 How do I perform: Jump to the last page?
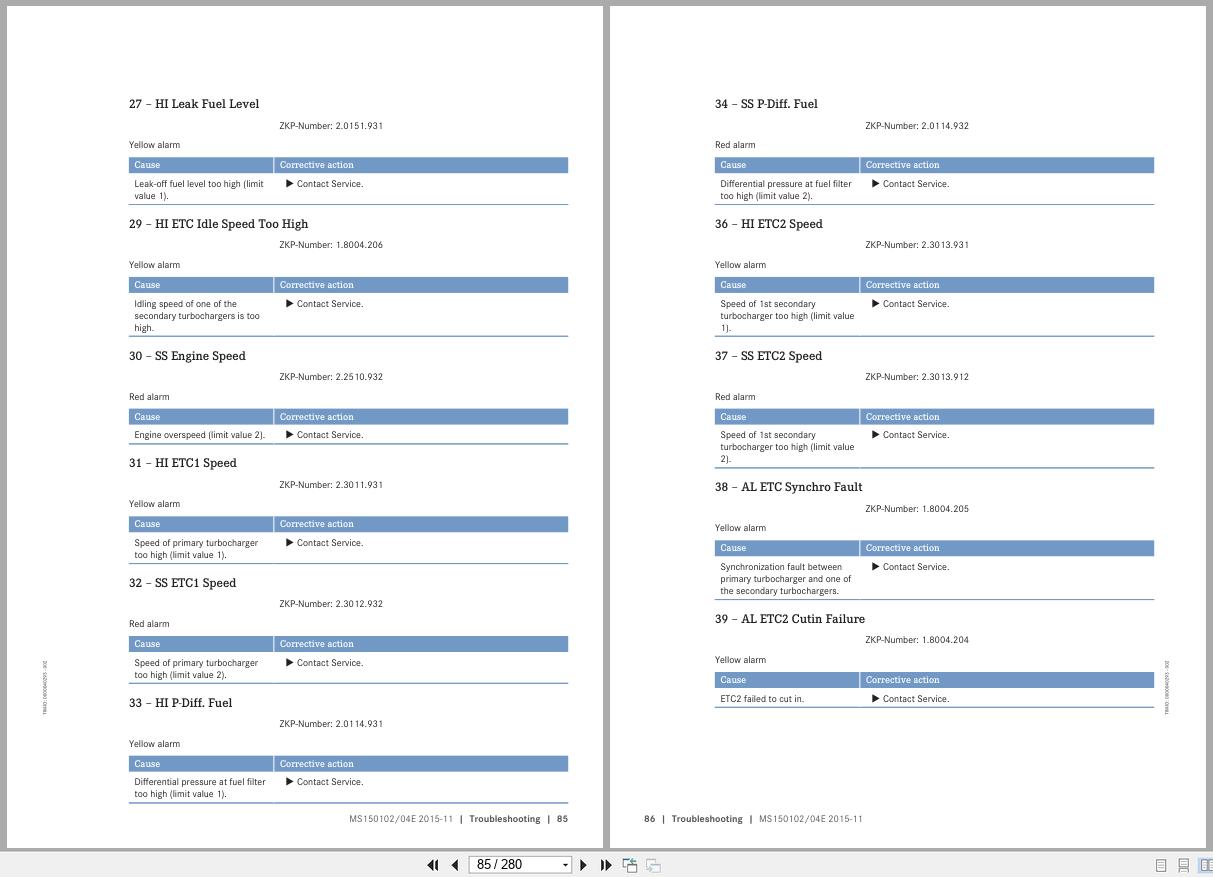pyautogui.click(x=606, y=865)
